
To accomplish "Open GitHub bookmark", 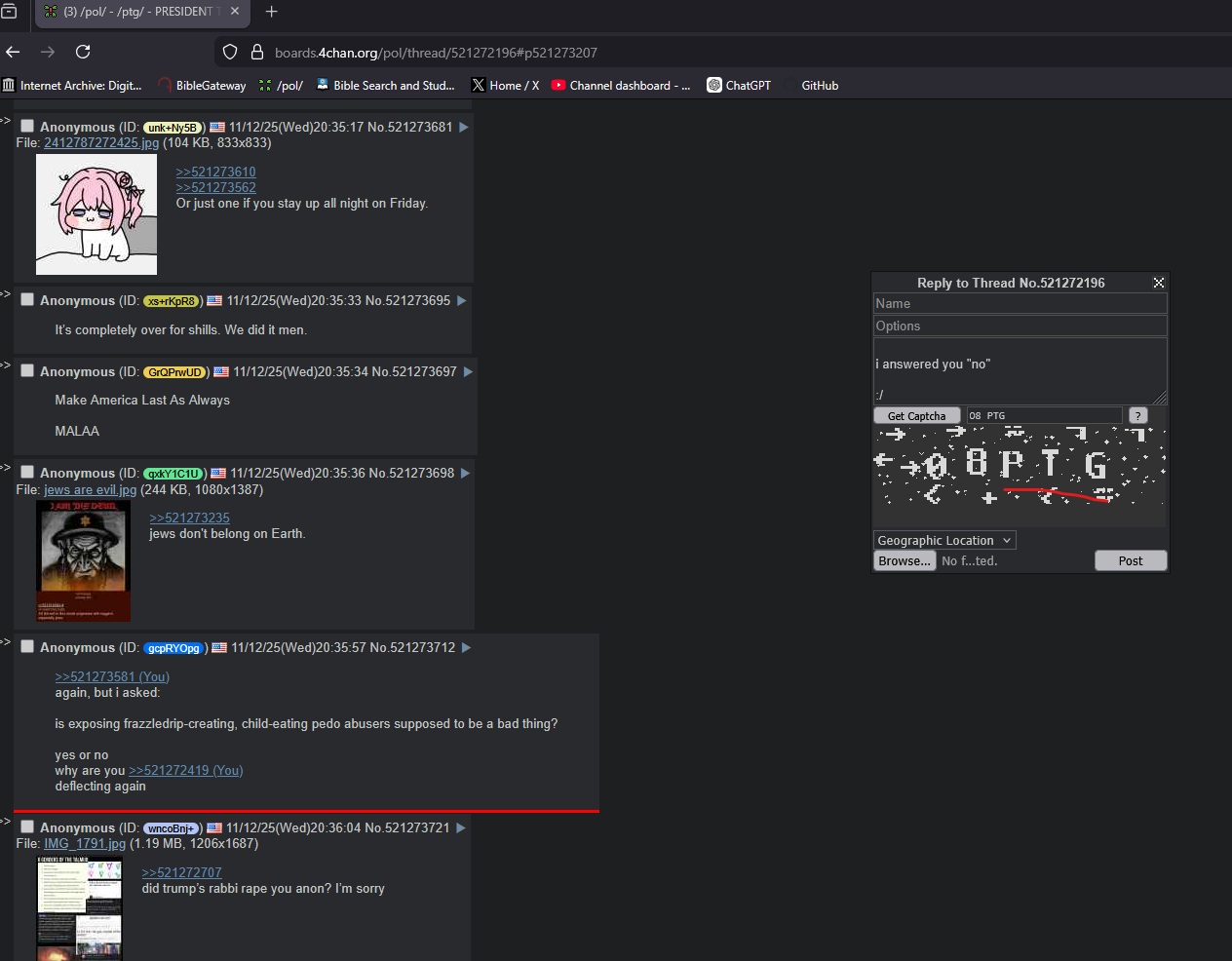I will (811, 86).
